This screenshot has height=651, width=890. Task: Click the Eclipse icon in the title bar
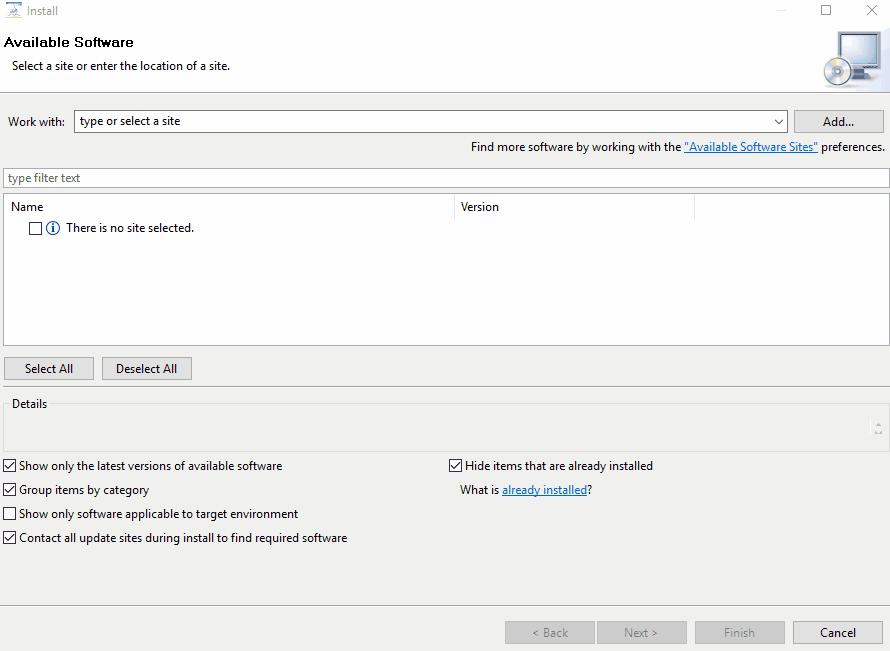tap(13, 11)
